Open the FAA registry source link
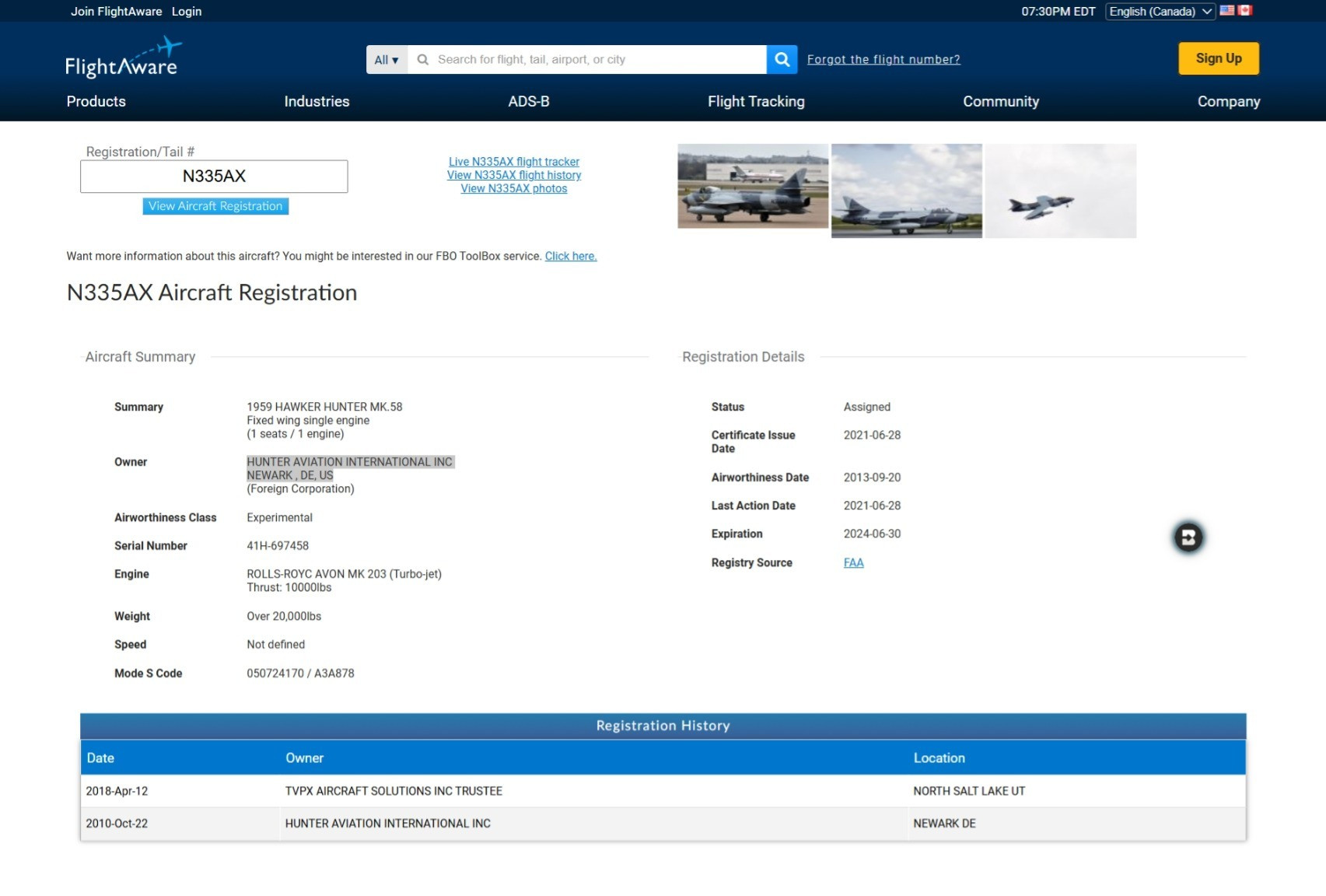Screen dimensions: 1326x896 coord(853,562)
